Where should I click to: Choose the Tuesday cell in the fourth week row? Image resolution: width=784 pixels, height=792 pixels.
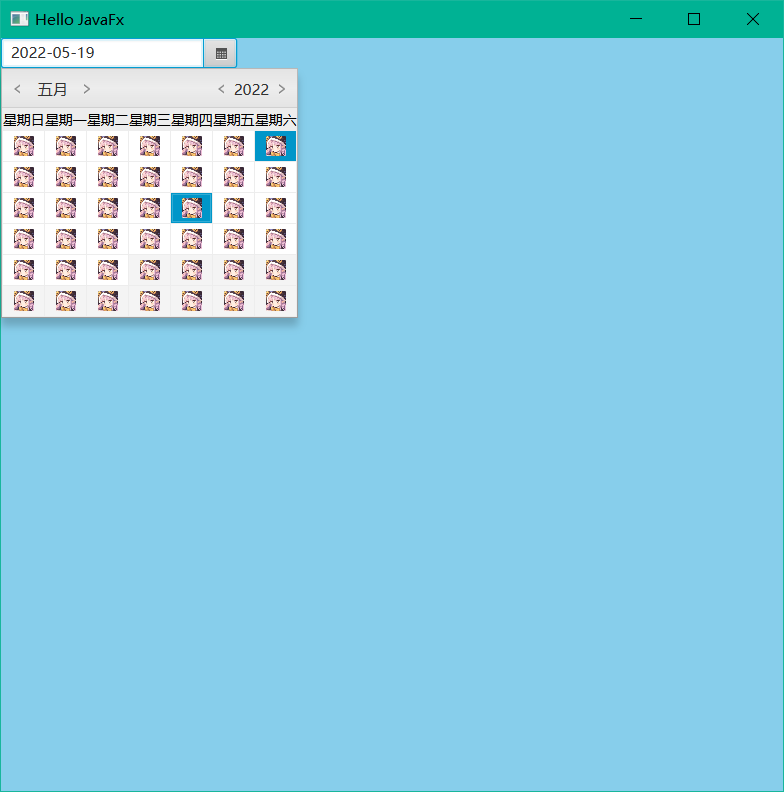coord(108,239)
